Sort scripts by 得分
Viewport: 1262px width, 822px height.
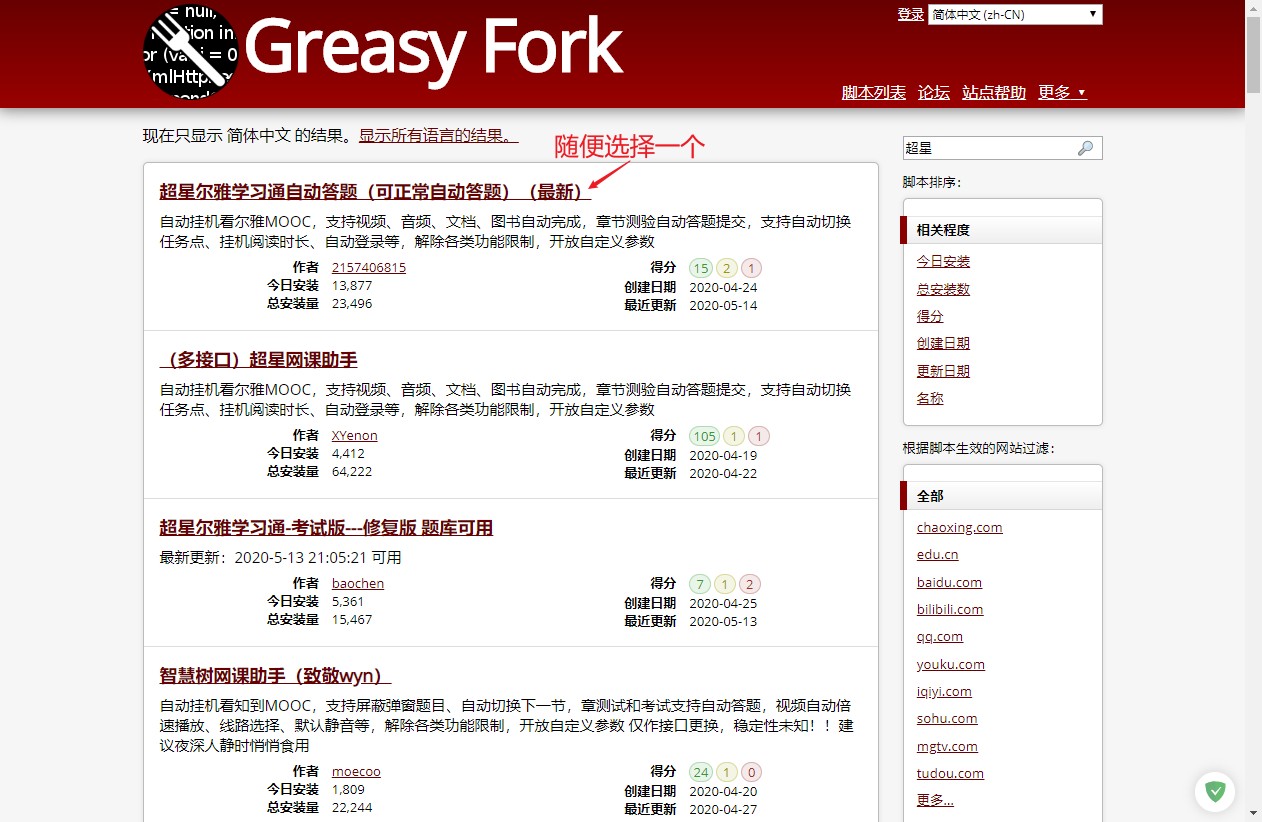pyautogui.click(x=930, y=316)
